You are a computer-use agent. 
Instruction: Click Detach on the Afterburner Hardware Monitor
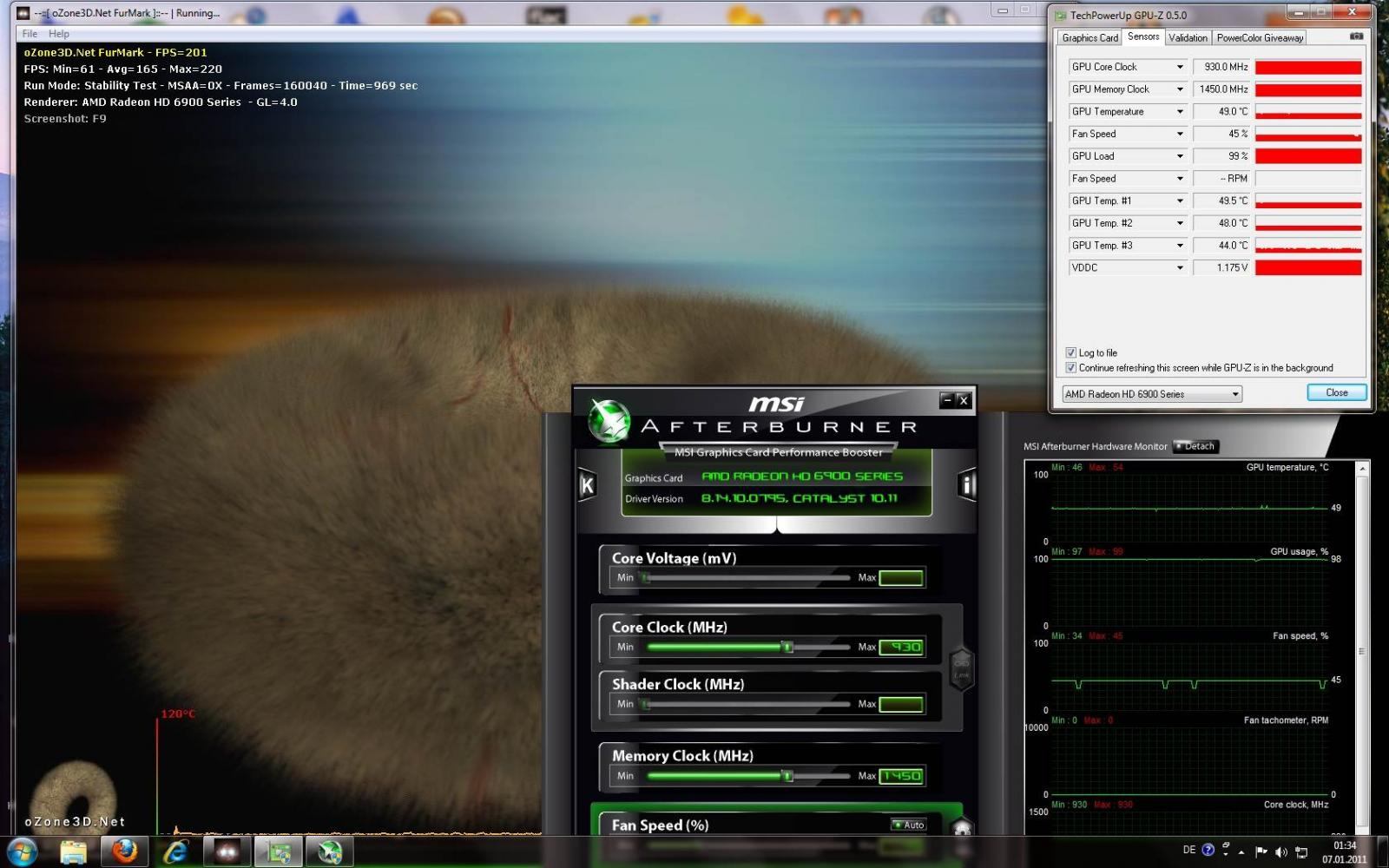[1195, 446]
